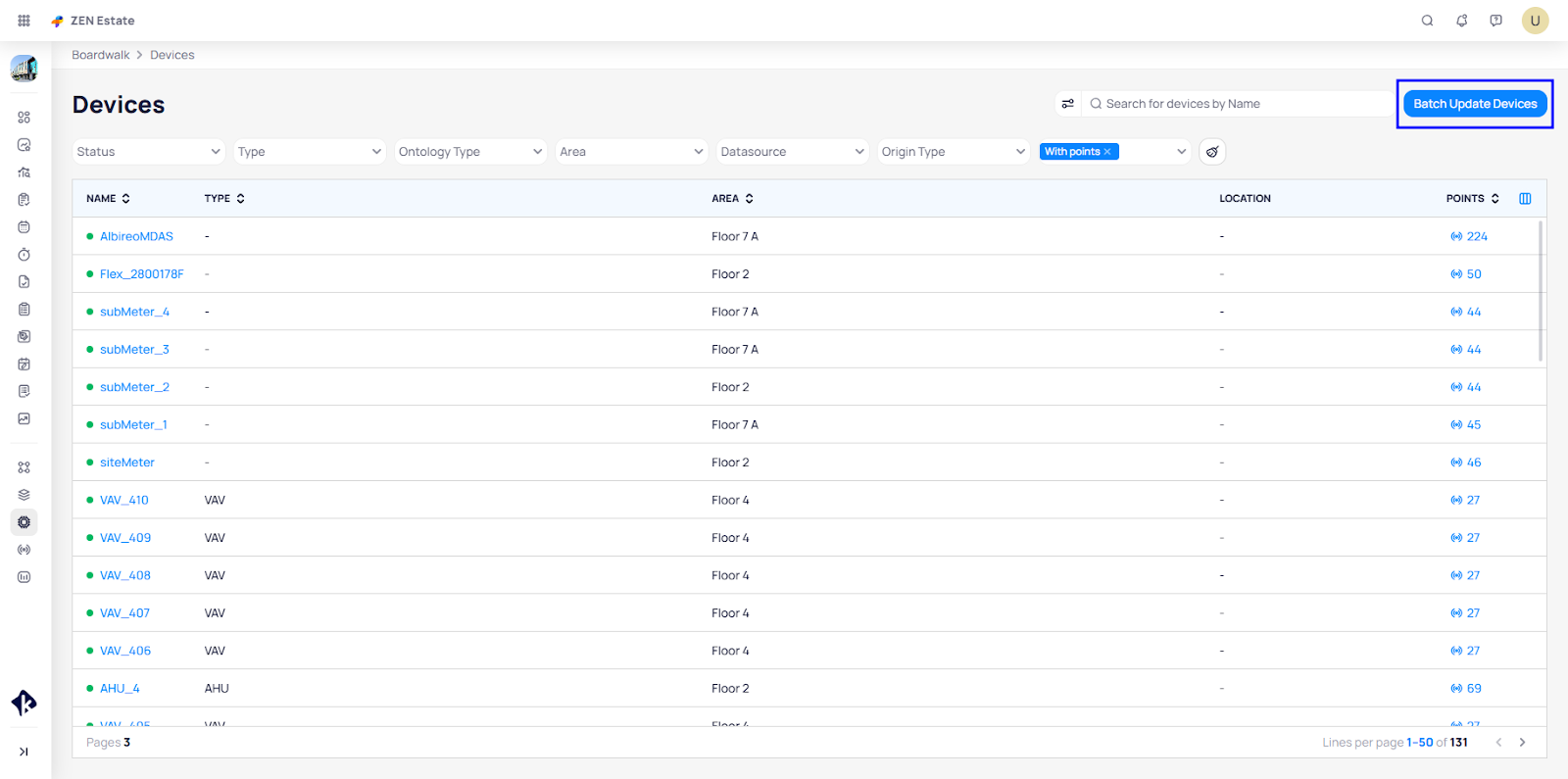Image resolution: width=1568 pixels, height=779 pixels.
Task: Click the K logo at sidebar bottom
Action: 24,703
